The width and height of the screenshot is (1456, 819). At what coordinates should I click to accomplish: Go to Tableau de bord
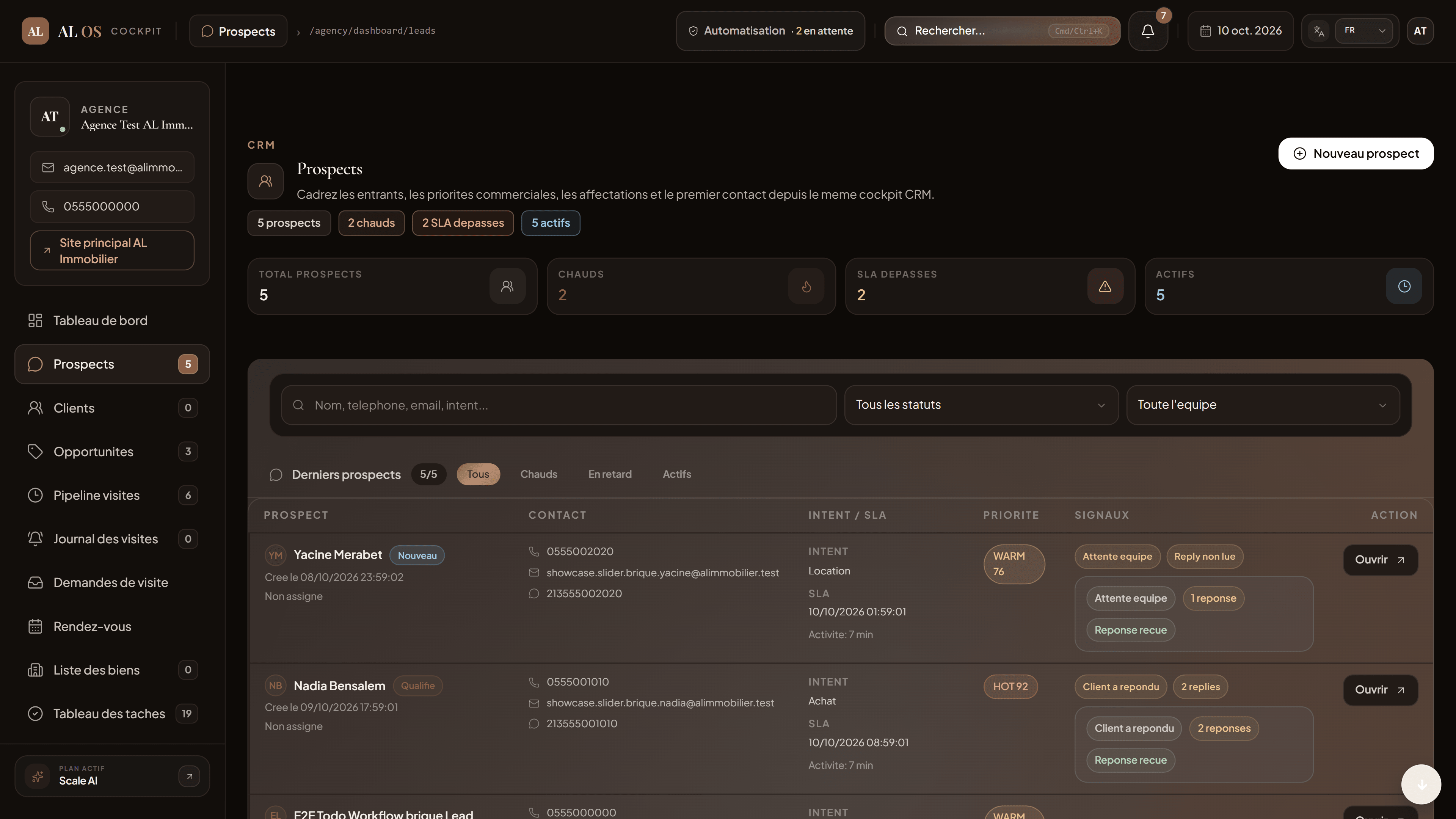(x=112, y=320)
